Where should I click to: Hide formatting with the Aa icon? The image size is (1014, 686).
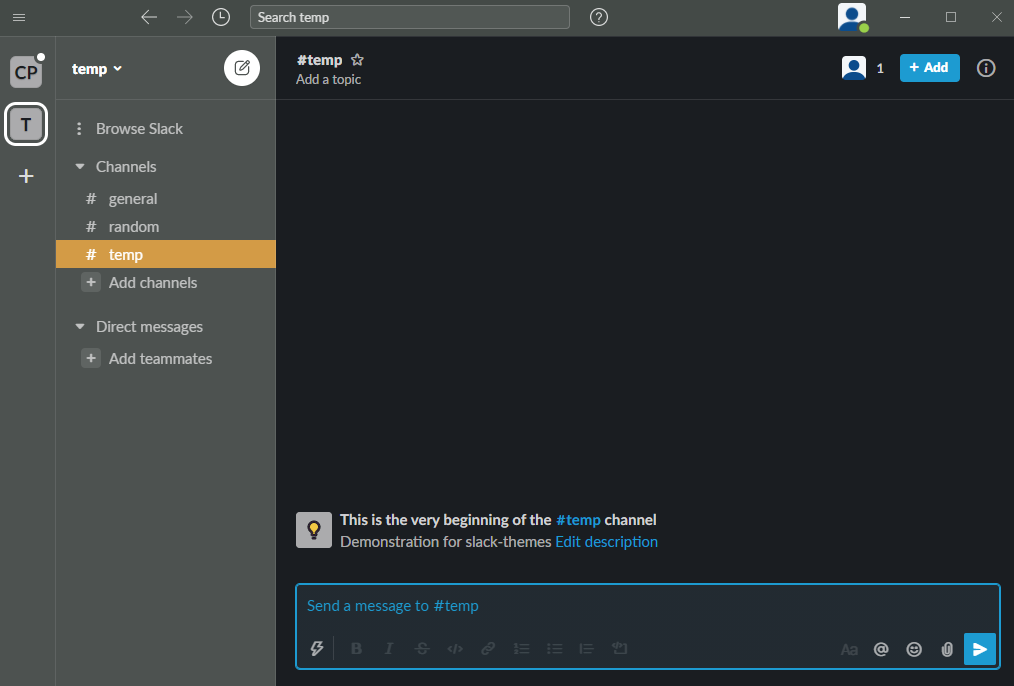click(849, 649)
